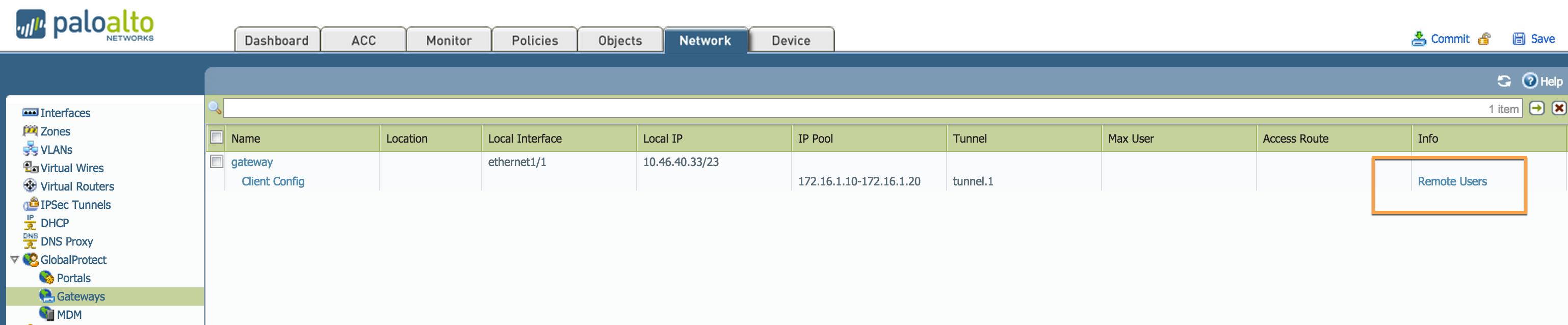Open the Help icon
The width and height of the screenshot is (1568, 325).
pyautogui.click(x=1530, y=80)
